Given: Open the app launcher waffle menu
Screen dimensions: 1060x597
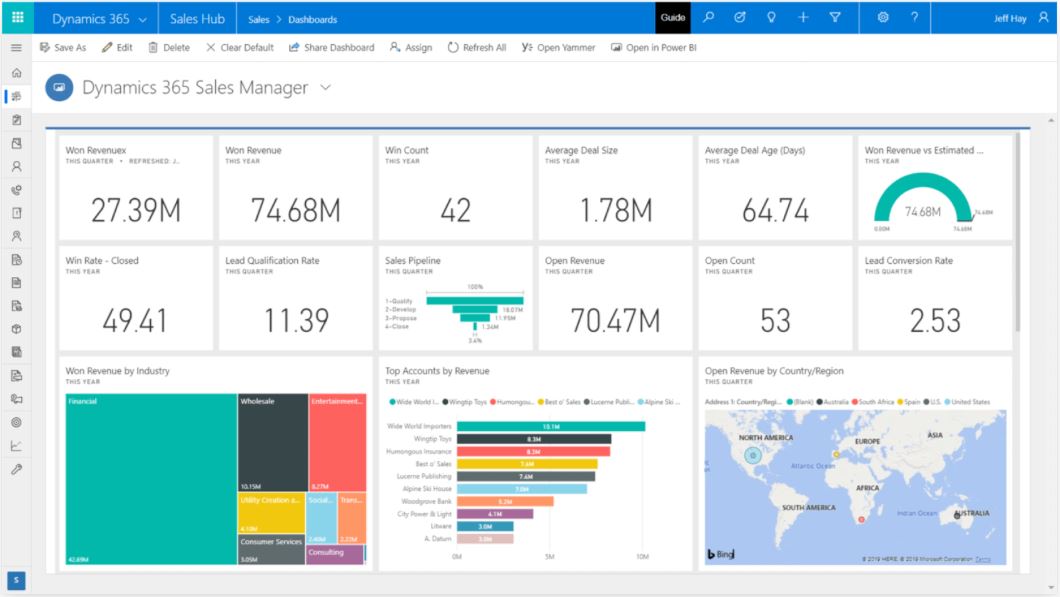Looking at the screenshot, I should pos(18,18).
